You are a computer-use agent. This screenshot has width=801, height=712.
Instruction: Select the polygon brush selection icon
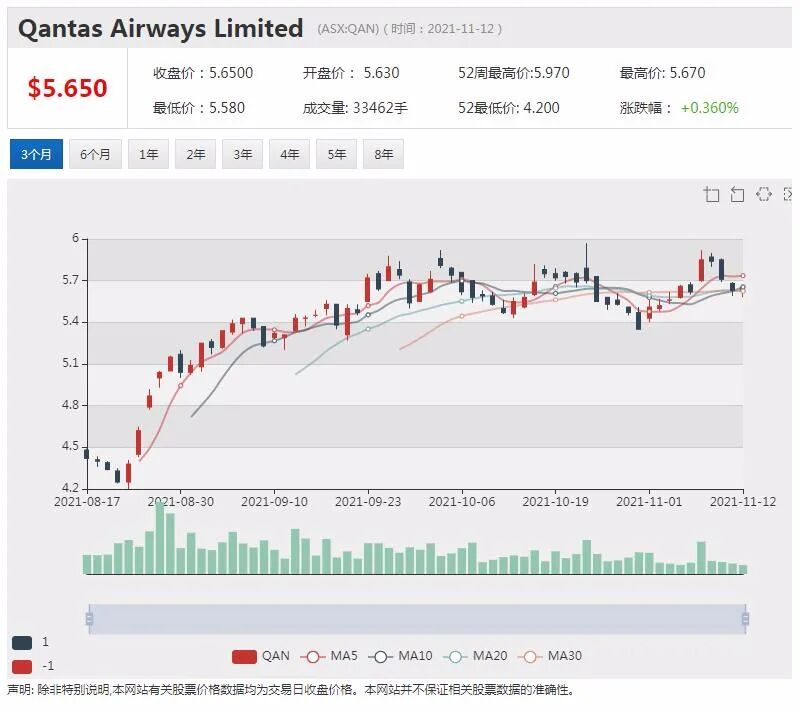pos(763,194)
